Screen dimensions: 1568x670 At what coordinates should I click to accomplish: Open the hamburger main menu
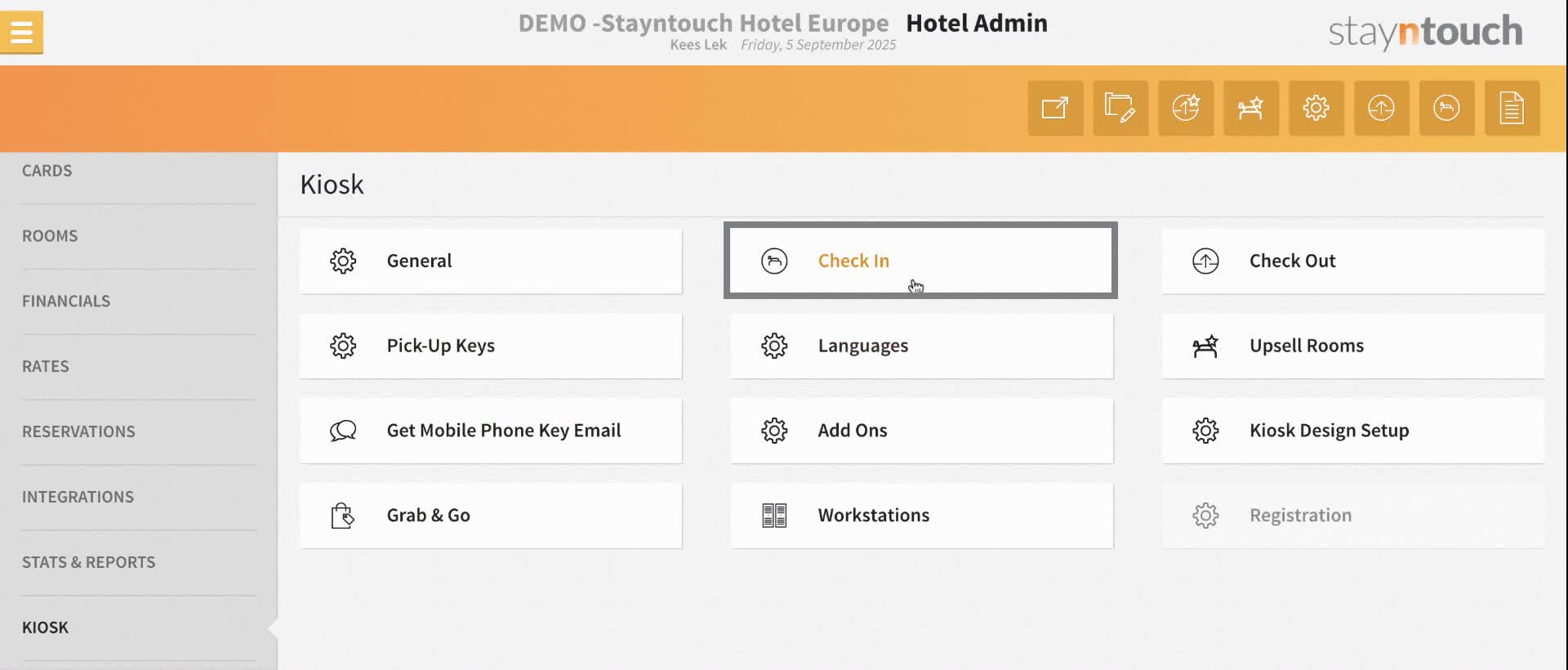[21, 33]
